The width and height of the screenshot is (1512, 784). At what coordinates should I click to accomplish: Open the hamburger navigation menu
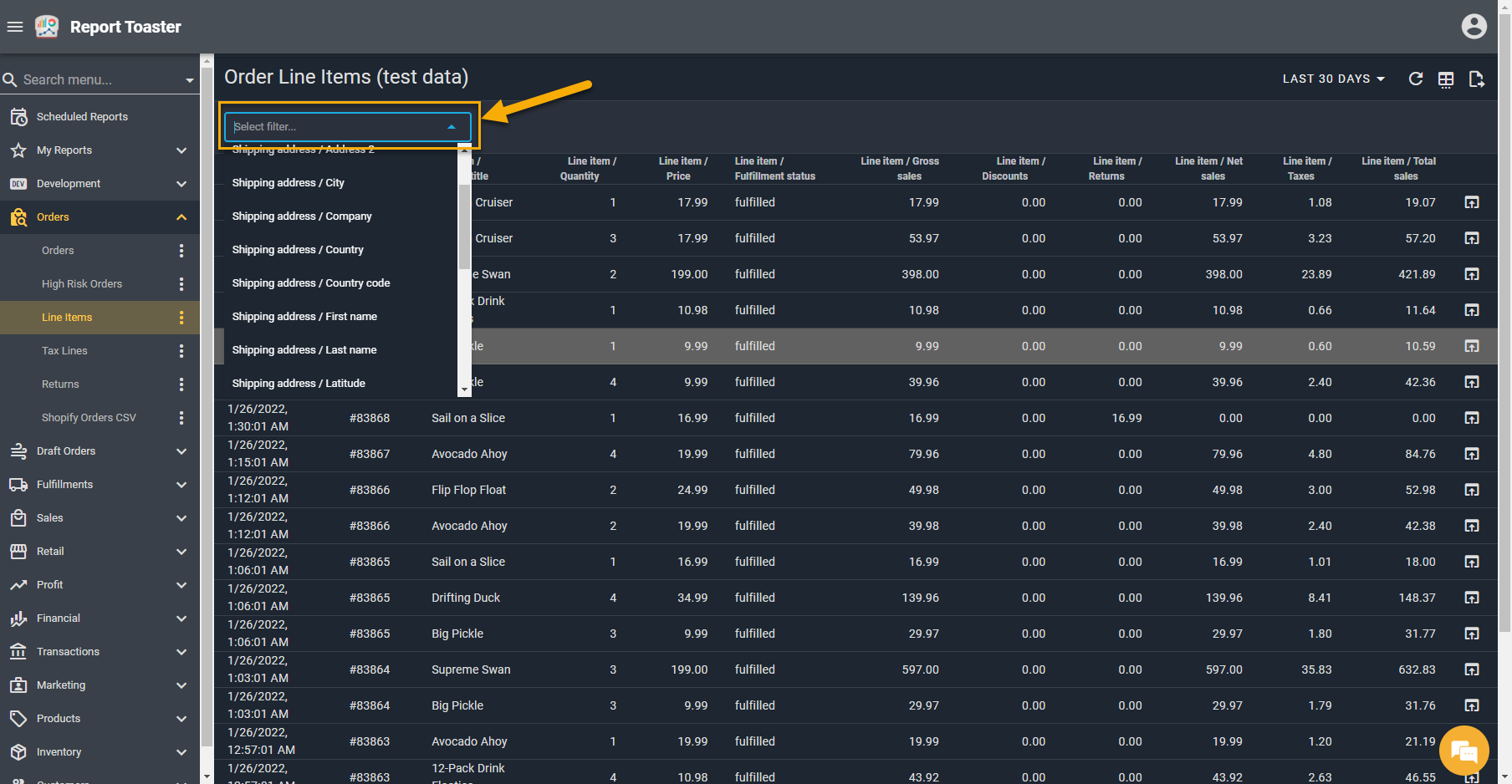coord(15,27)
